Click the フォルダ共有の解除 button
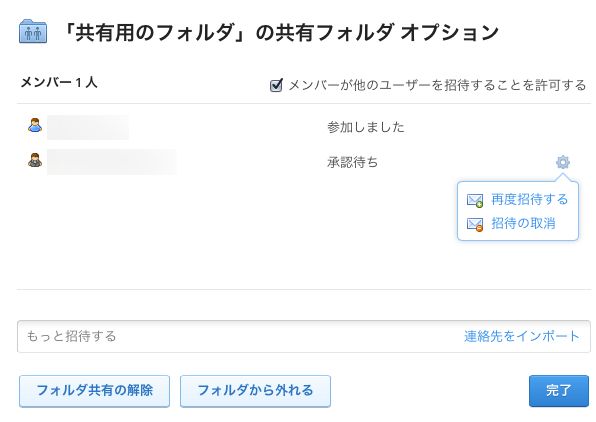 coord(94,391)
